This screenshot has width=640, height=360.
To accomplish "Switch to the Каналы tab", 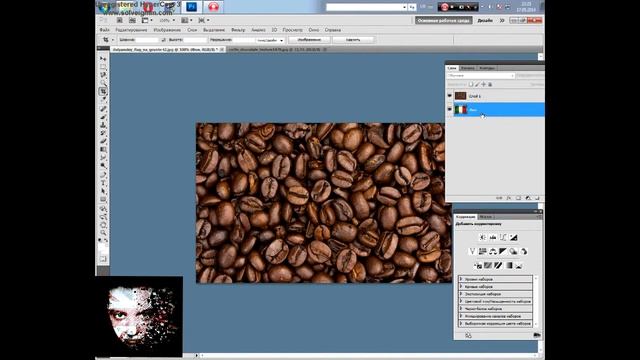I will pyautogui.click(x=468, y=68).
